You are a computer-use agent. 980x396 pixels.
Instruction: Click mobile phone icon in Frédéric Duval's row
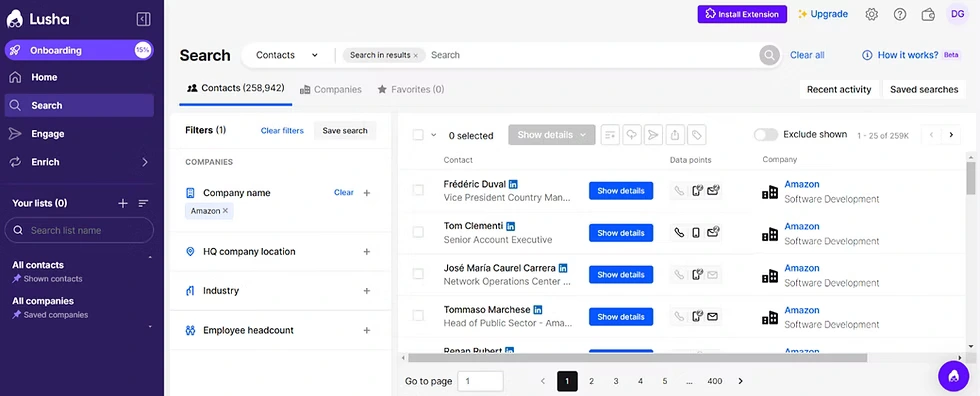[x=697, y=191]
